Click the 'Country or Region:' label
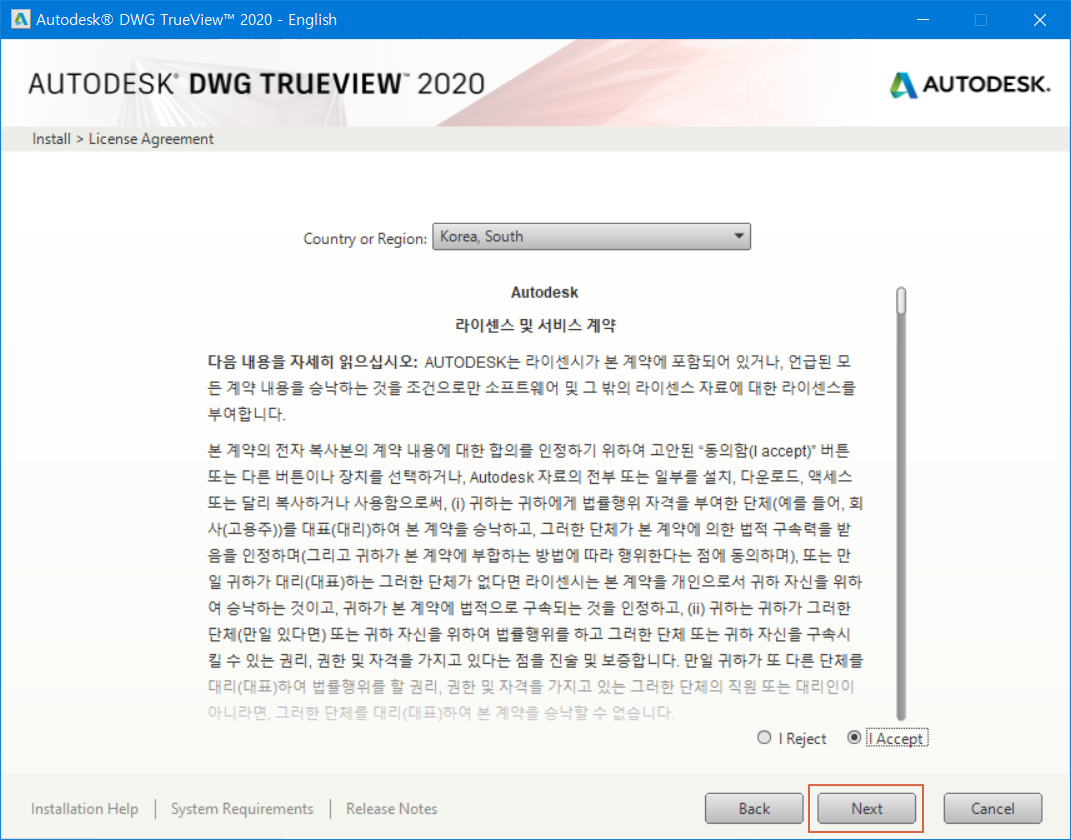The width and height of the screenshot is (1071, 840). (x=365, y=238)
